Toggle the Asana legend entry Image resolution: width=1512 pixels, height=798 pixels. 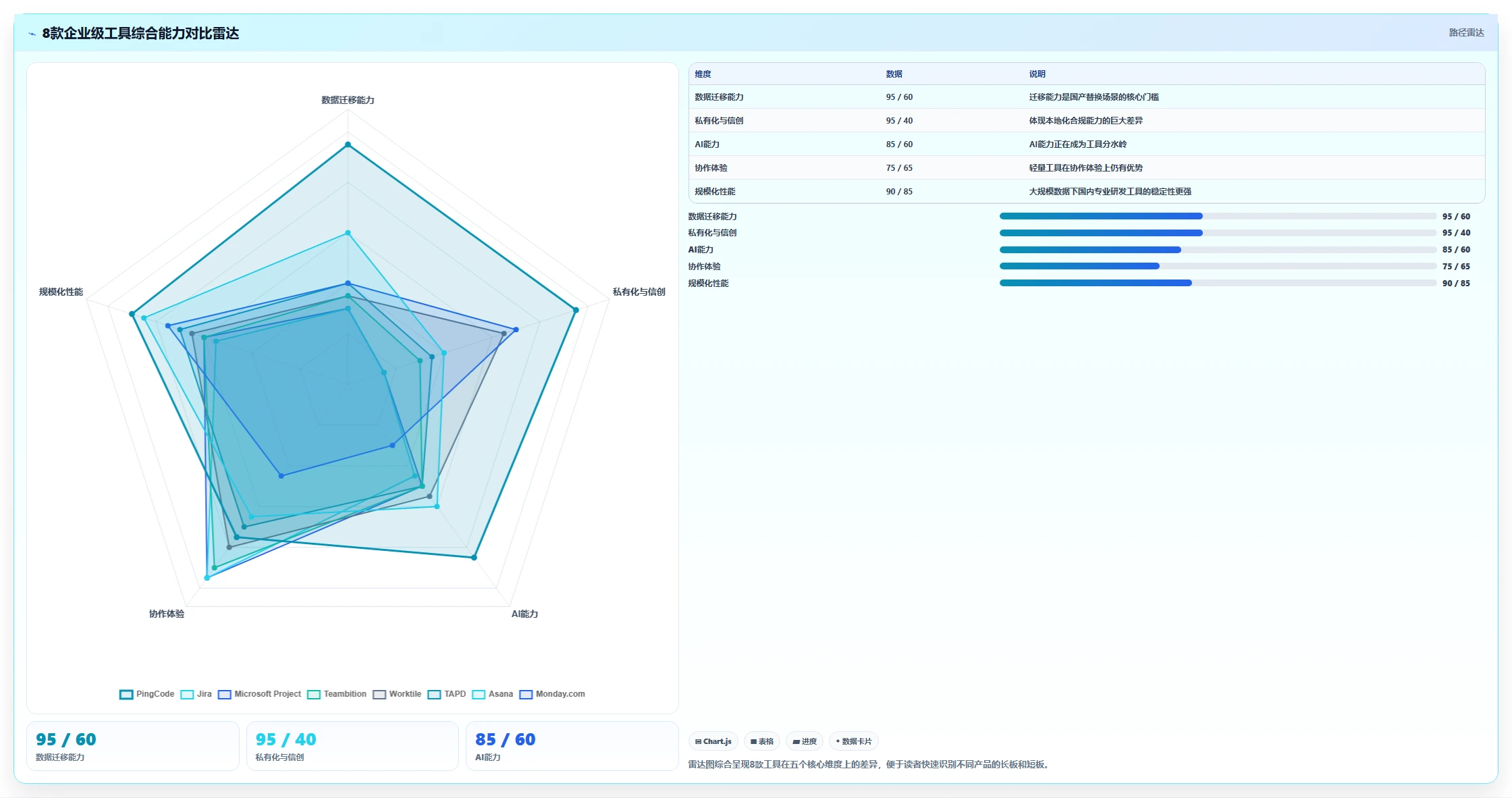(492, 694)
